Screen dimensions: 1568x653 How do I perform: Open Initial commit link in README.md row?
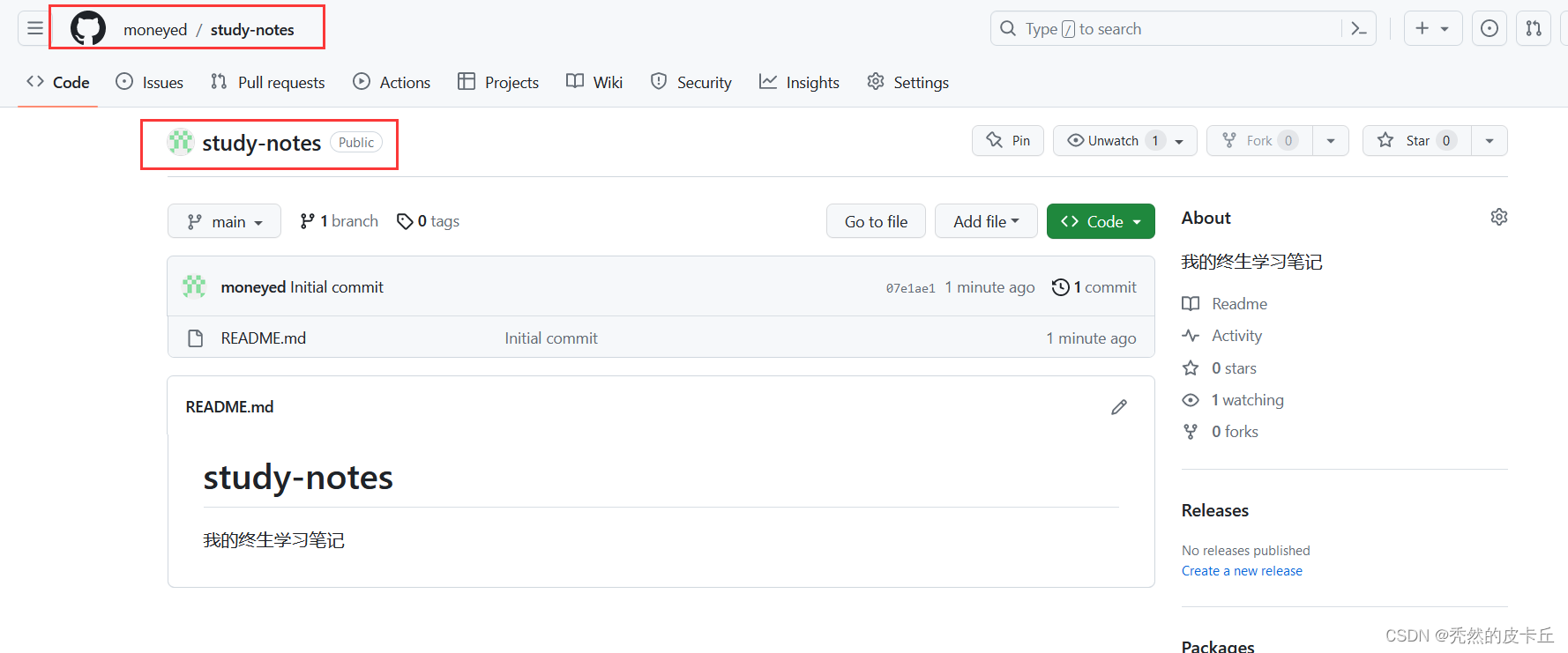pyautogui.click(x=551, y=338)
